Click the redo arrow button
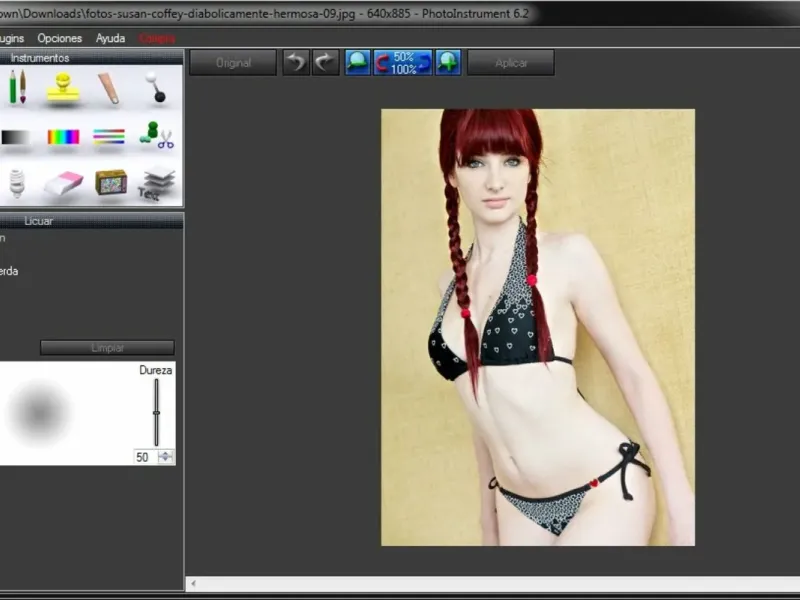Viewport: 800px width, 600px height. pos(325,63)
